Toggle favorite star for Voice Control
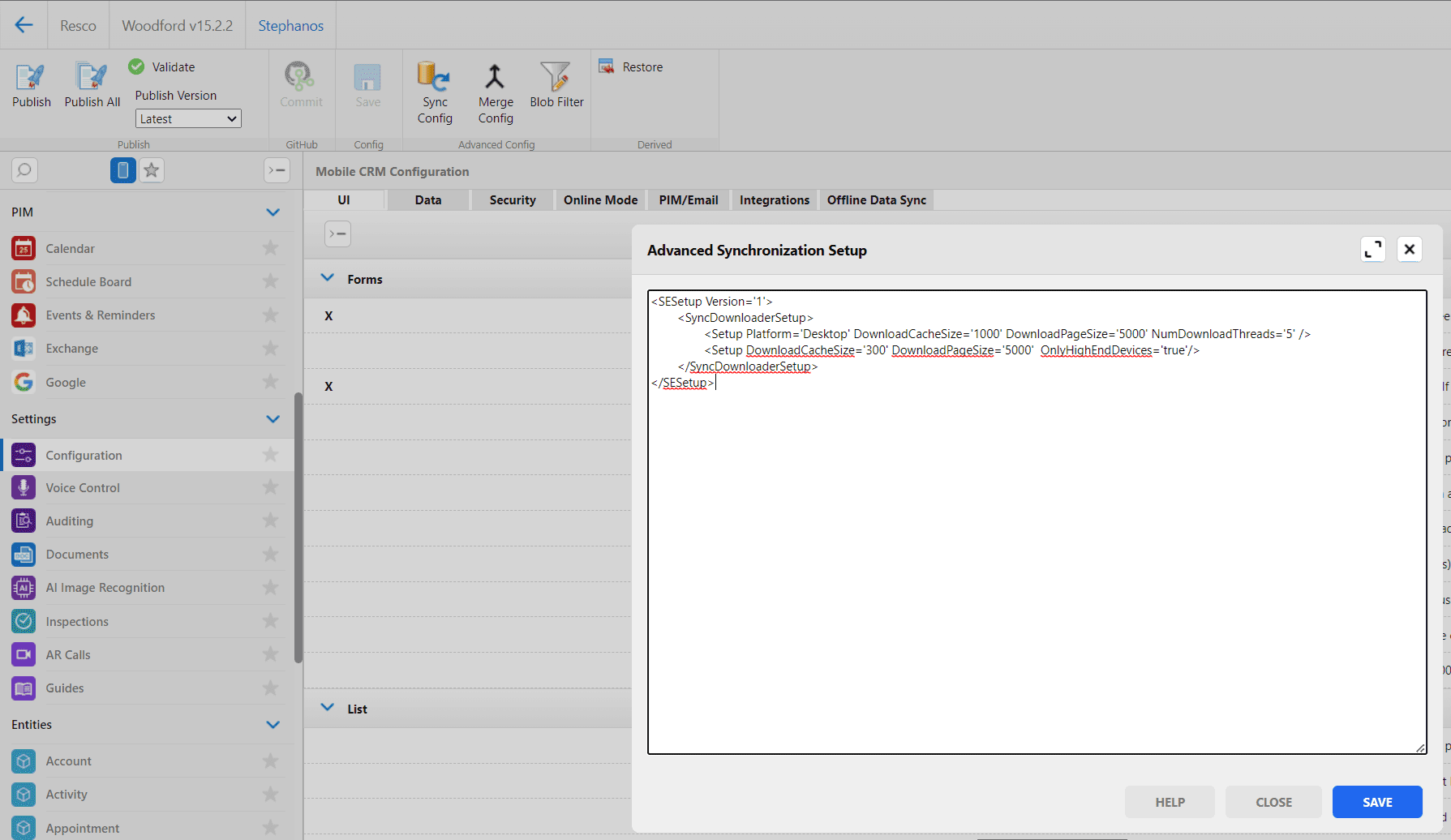The image size is (1451, 840). (270, 487)
